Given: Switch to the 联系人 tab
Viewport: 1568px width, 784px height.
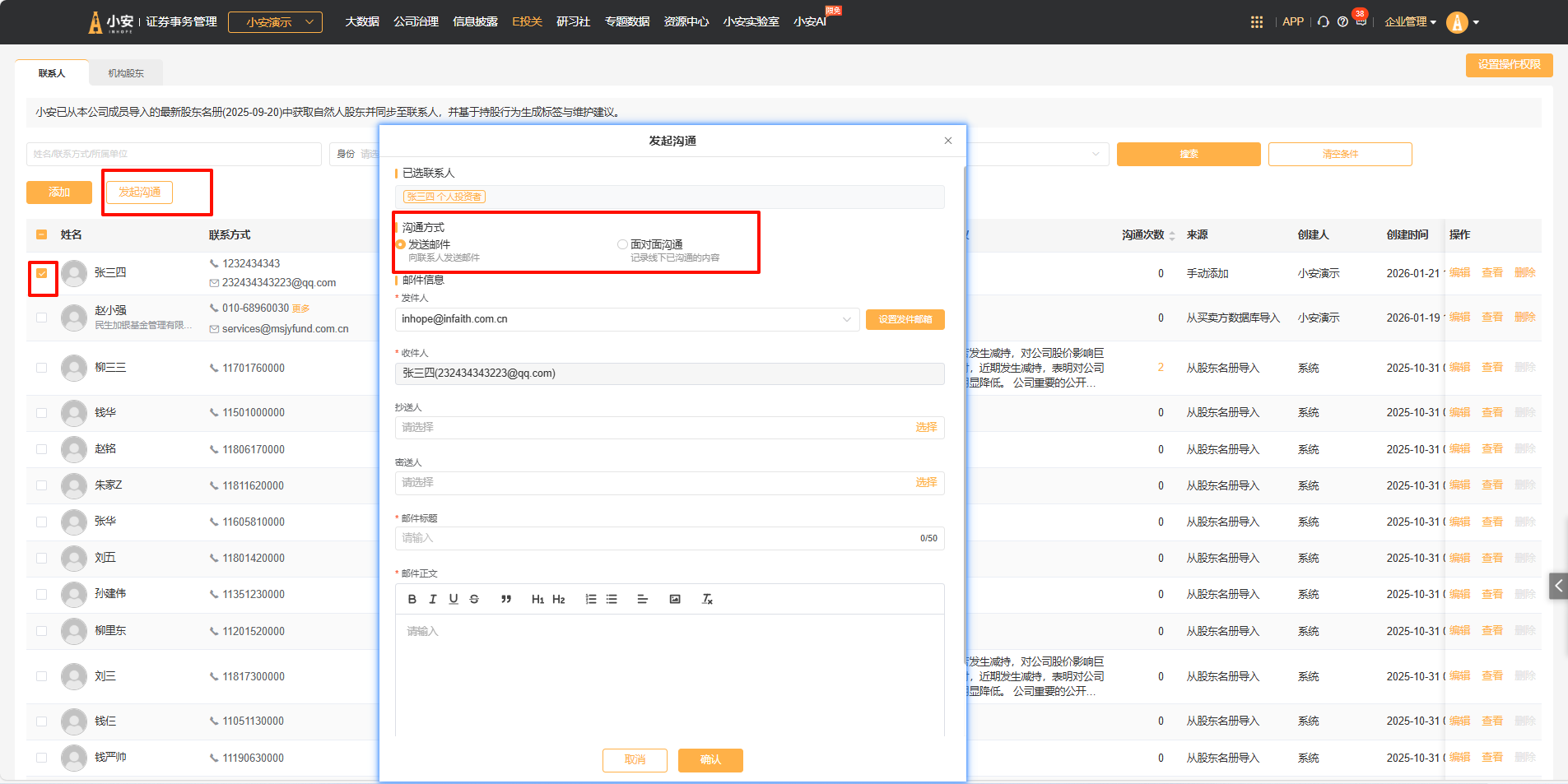Looking at the screenshot, I should [52, 73].
